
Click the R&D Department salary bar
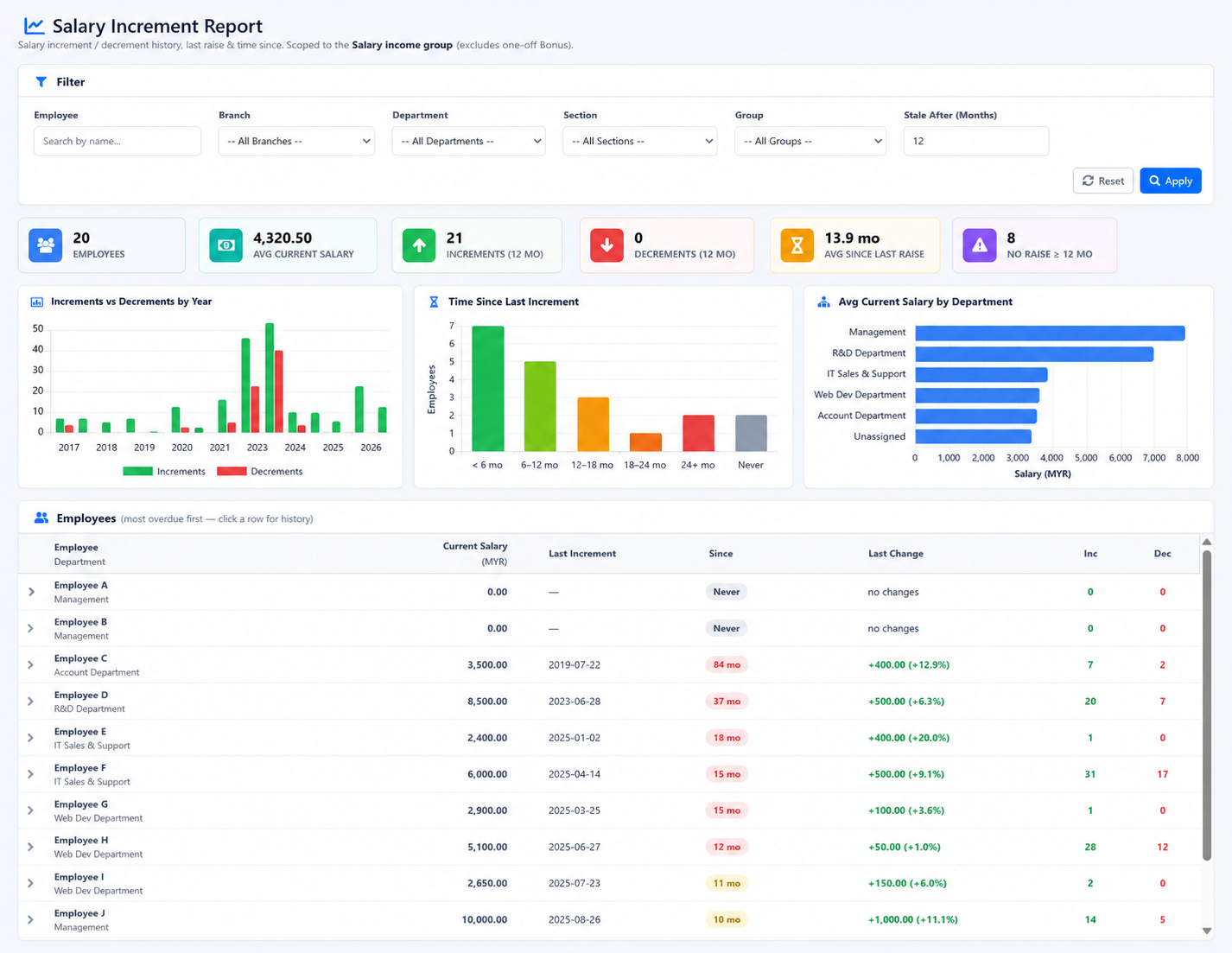pyautogui.click(x=1034, y=353)
